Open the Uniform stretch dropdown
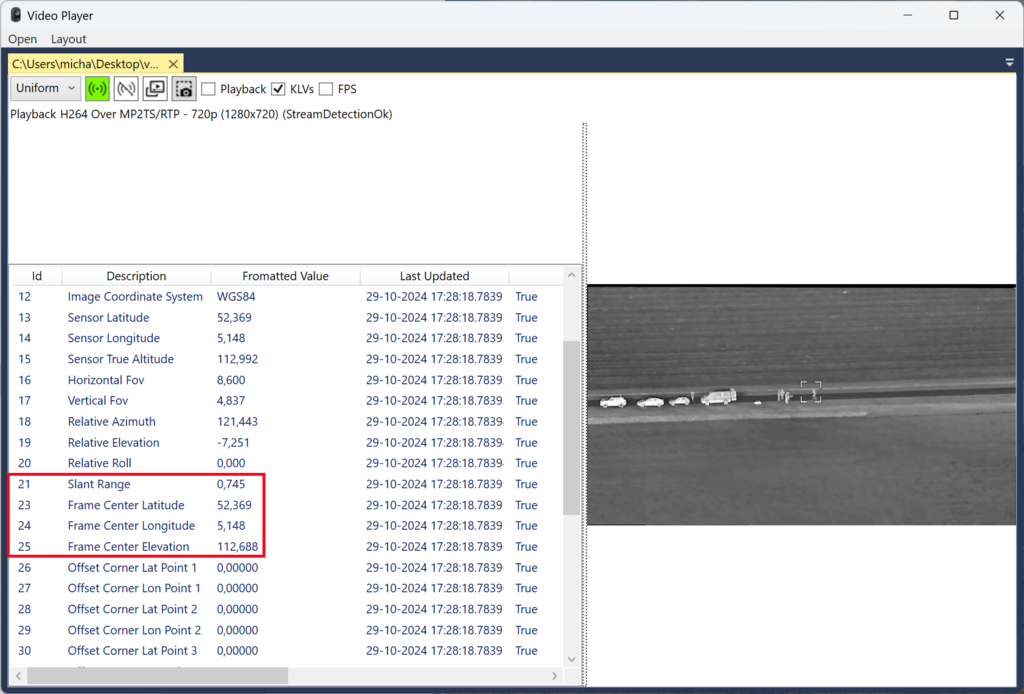This screenshot has height=694, width=1024. (45, 88)
